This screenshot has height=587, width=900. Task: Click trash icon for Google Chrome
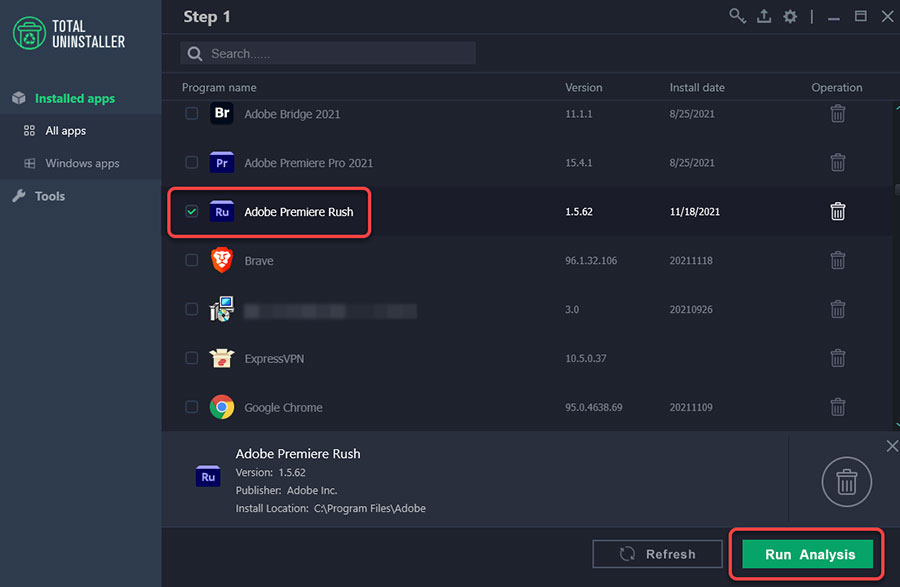coord(837,407)
